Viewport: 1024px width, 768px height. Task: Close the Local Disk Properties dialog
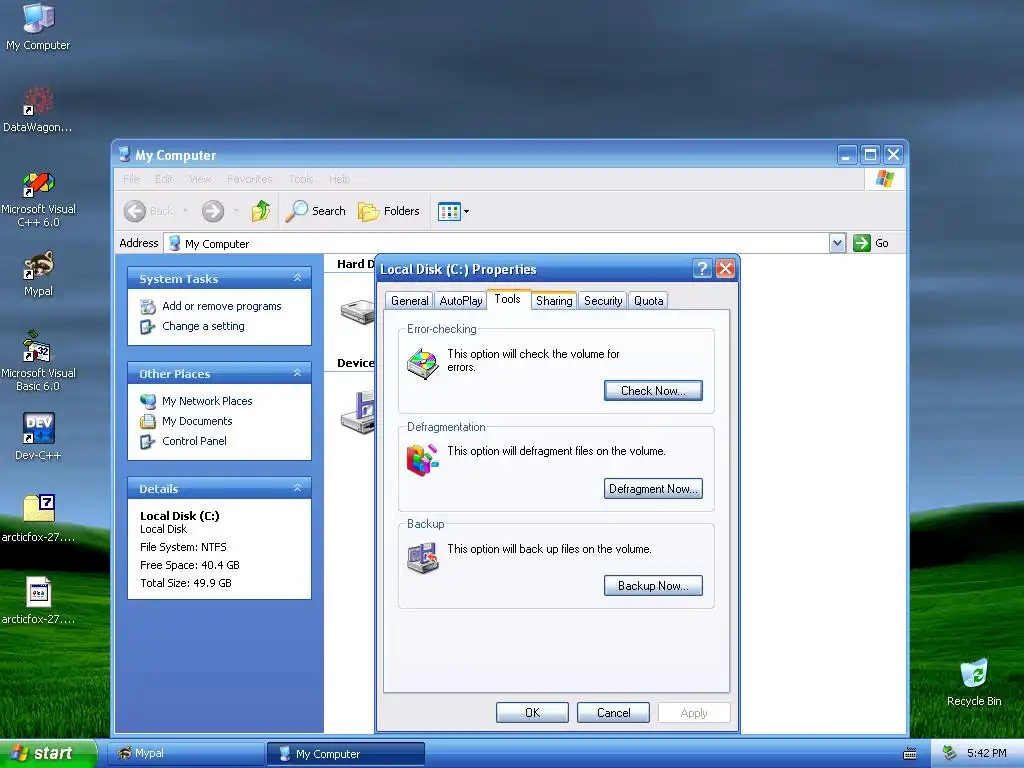point(726,268)
